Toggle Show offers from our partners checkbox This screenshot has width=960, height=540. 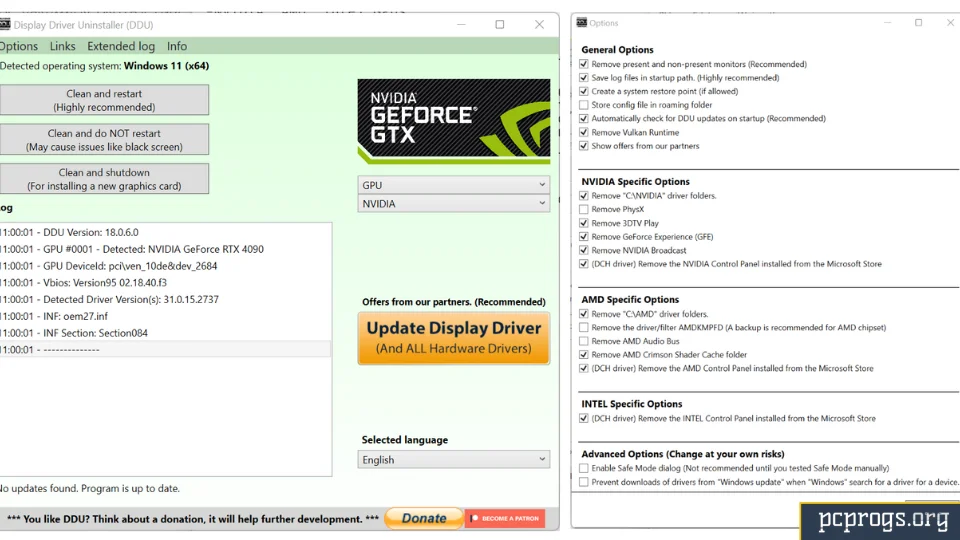[583, 146]
